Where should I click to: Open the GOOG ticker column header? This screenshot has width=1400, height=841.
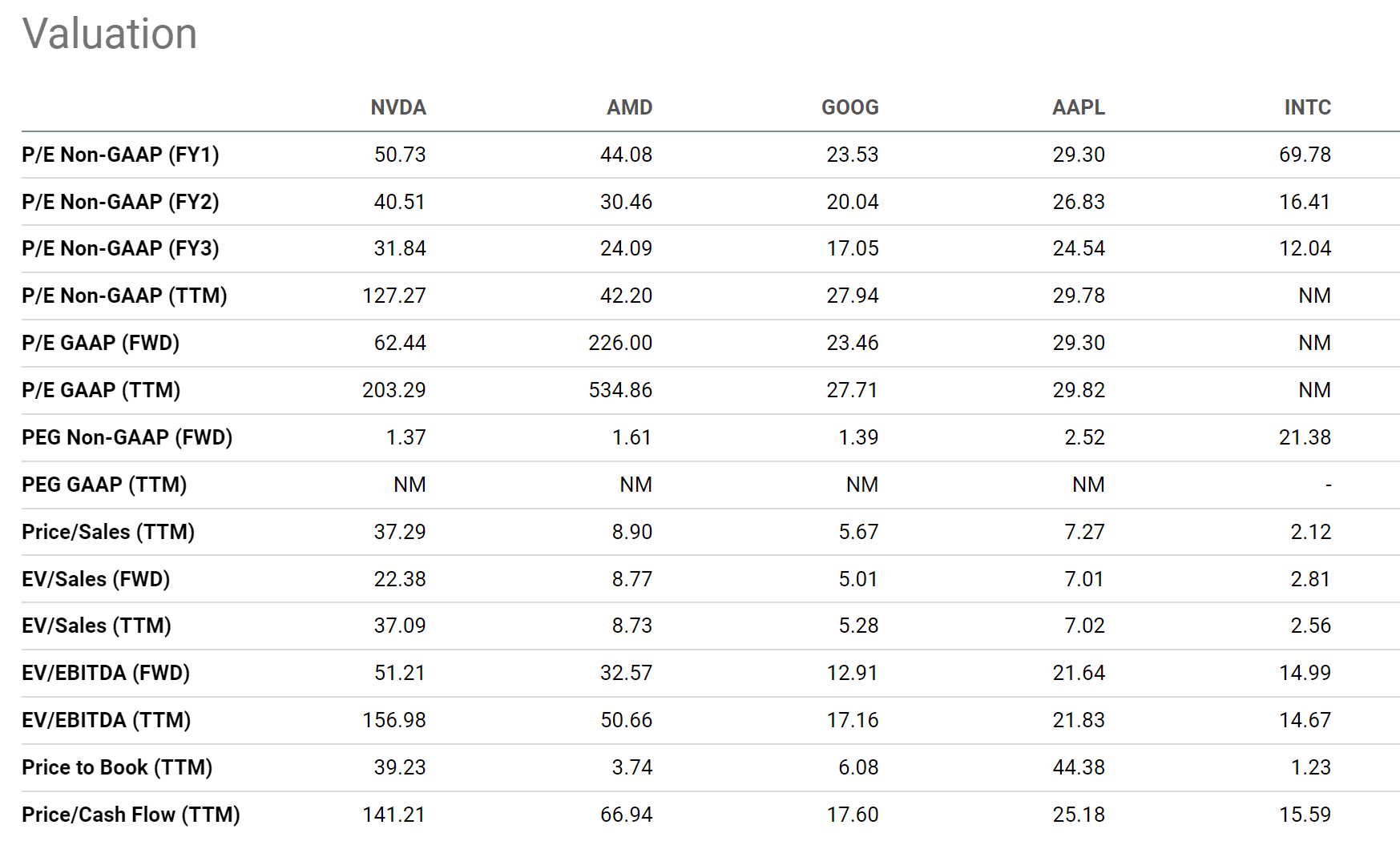849,107
